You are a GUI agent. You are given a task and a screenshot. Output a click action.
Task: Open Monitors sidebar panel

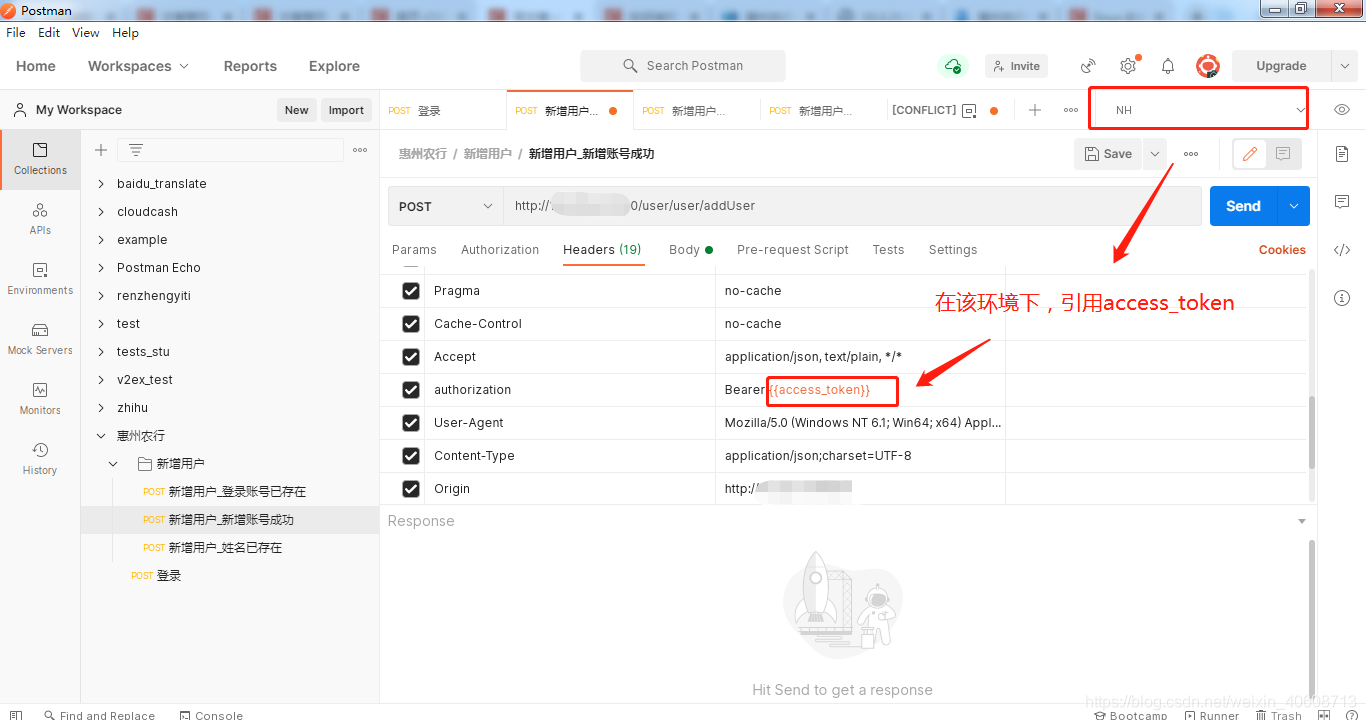[x=40, y=399]
